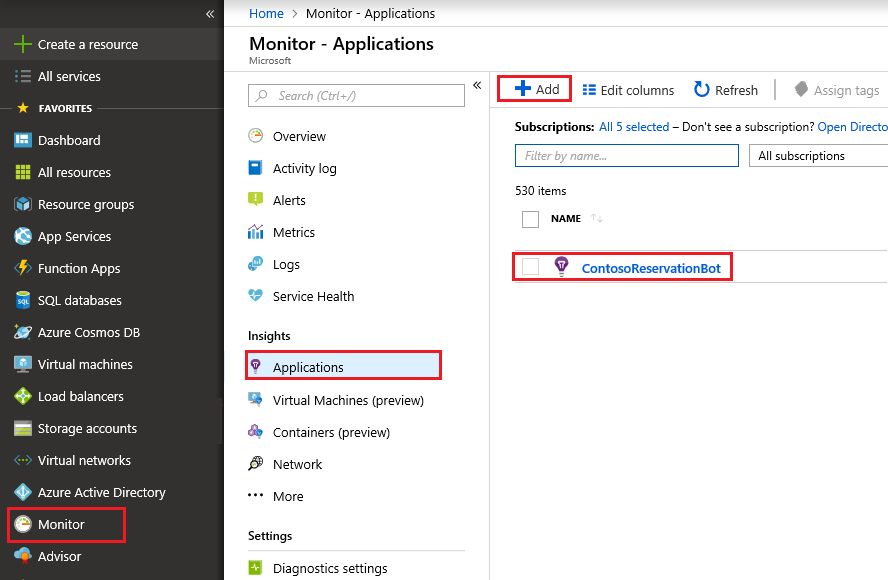The width and height of the screenshot is (888, 580).
Task: Collapse the left sidebar with double chevron
Action: 210,14
